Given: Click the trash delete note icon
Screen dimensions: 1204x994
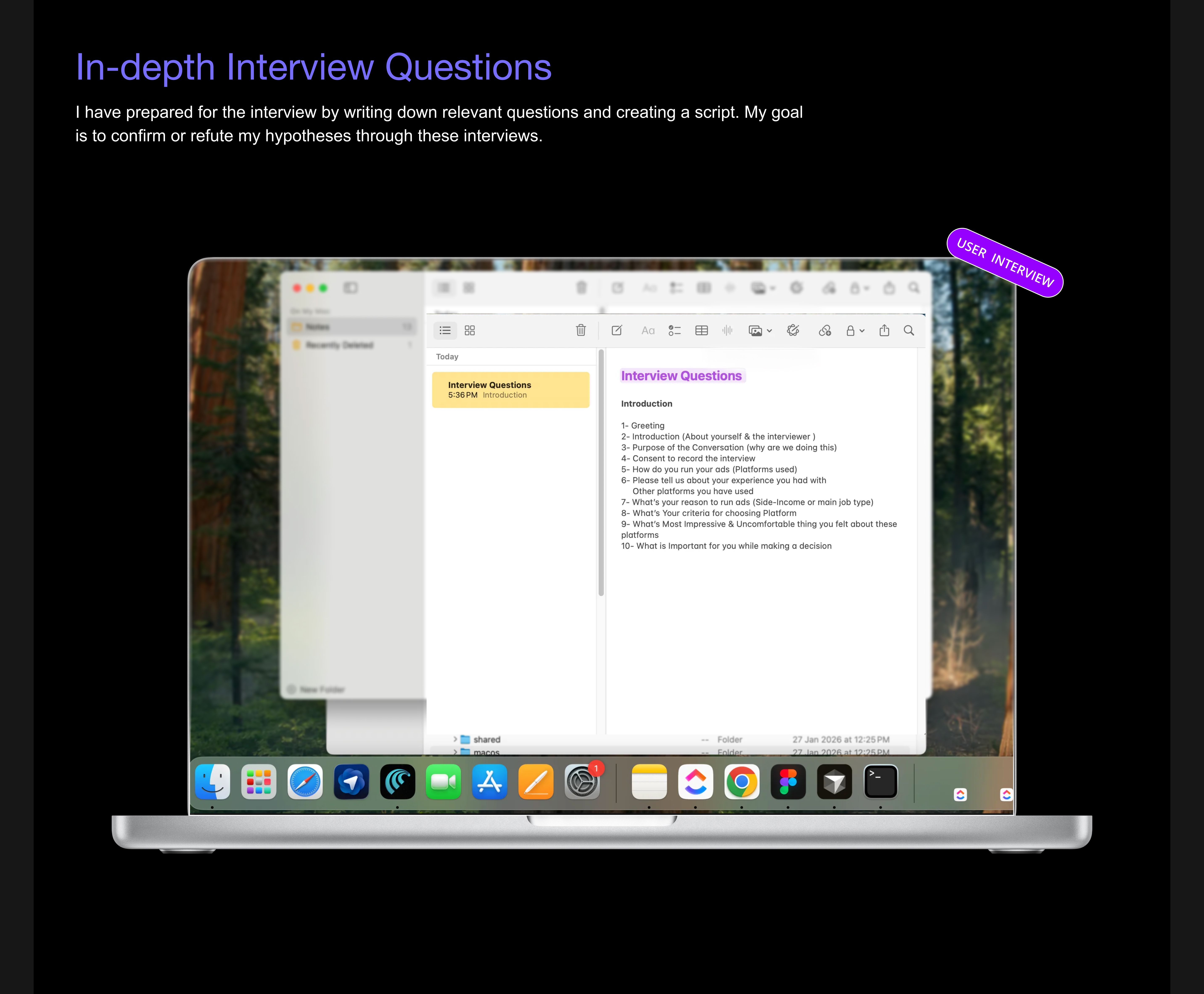Looking at the screenshot, I should pyautogui.click(x=581, y=330).
